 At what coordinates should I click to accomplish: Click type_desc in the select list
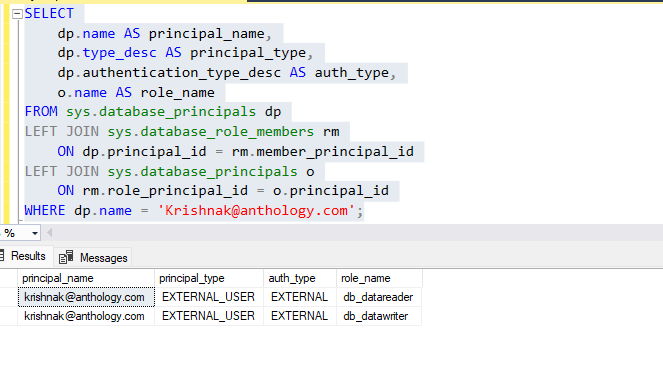[119, 53]
